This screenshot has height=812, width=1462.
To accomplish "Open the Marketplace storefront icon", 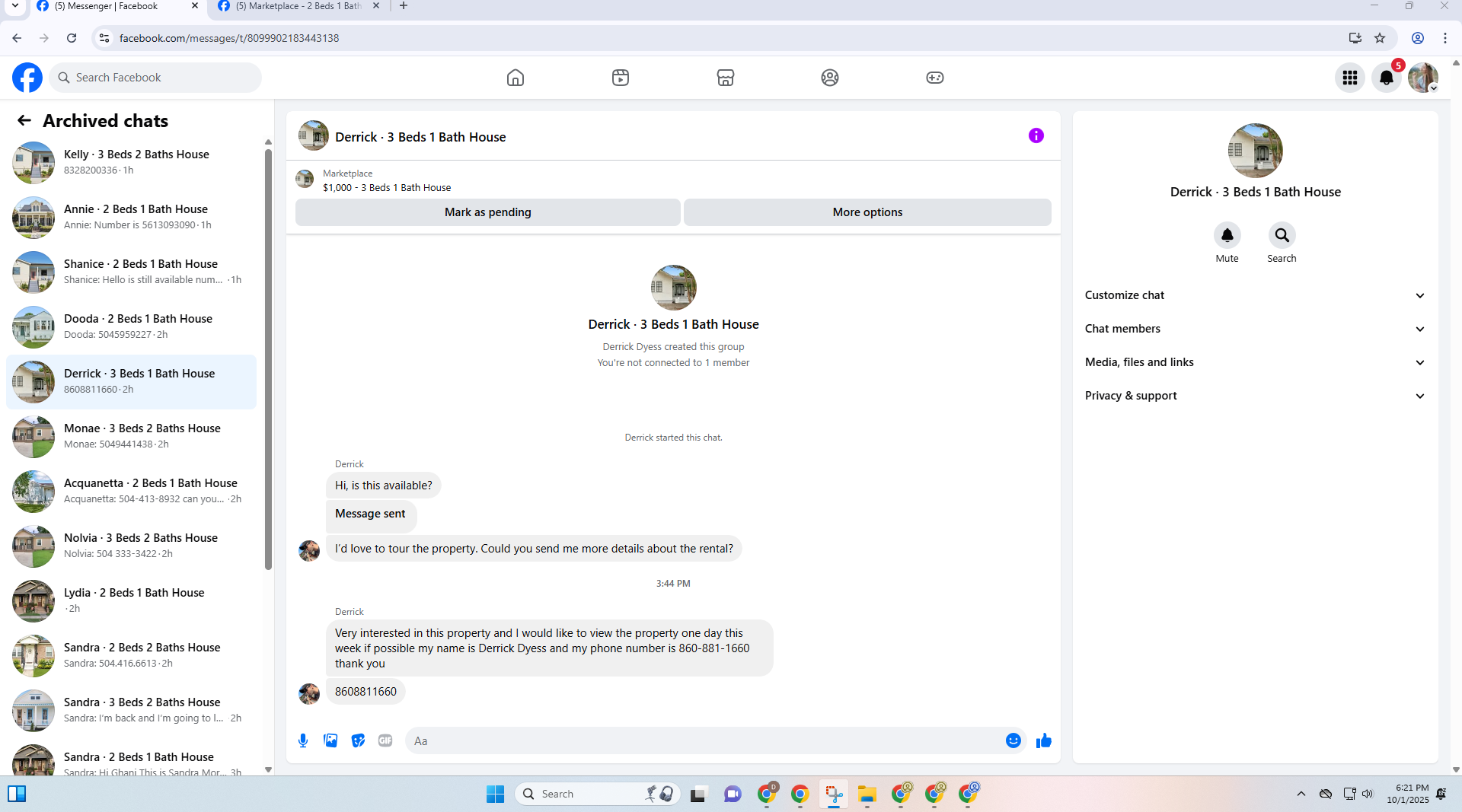I will 726,78.
